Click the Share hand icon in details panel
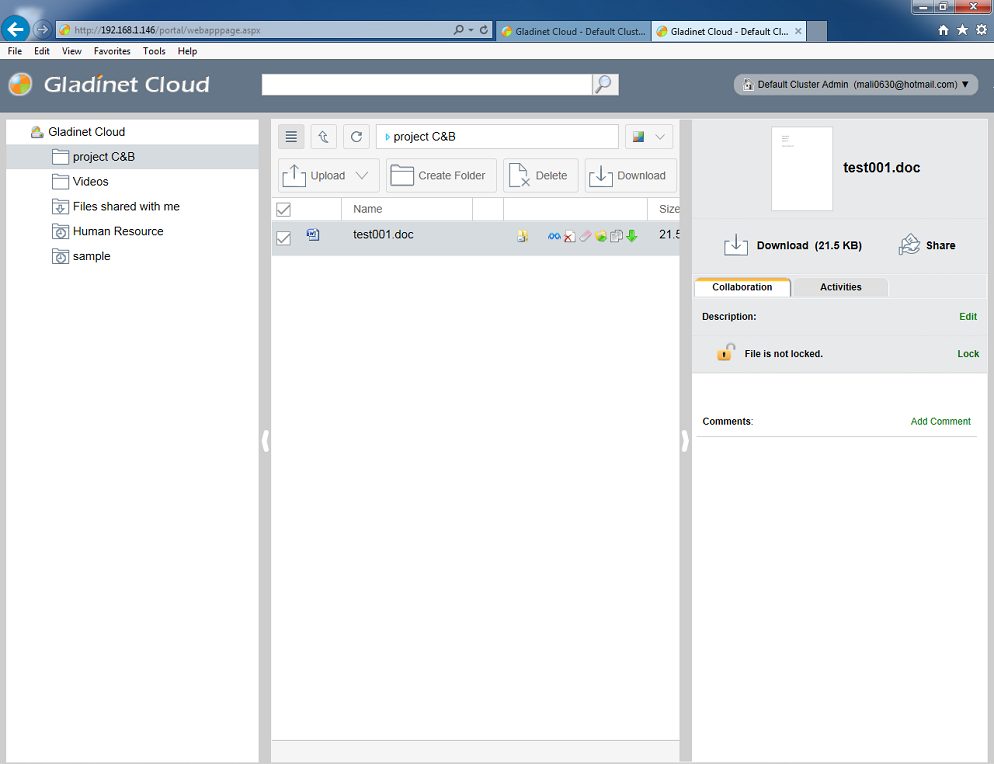This screenshot has width=994, height=764. (909, 244)
